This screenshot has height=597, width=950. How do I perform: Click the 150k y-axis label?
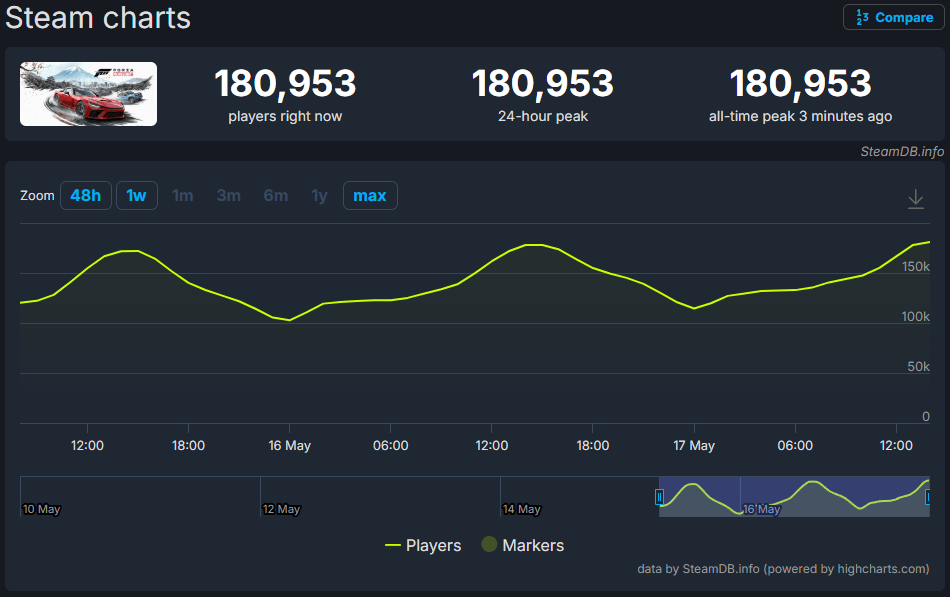click(x=915, y=267)
